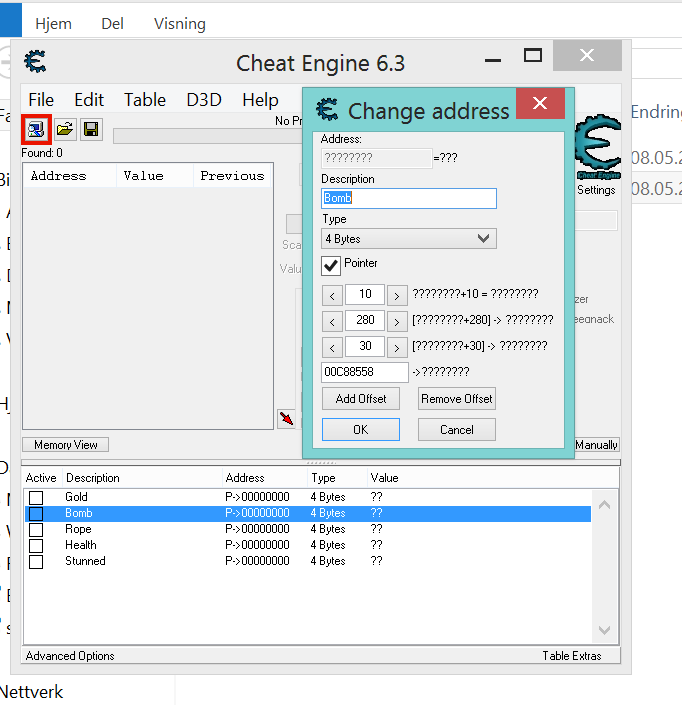Click the save table floppy icon
Screen dimensions: 682x705
[91, 129]
